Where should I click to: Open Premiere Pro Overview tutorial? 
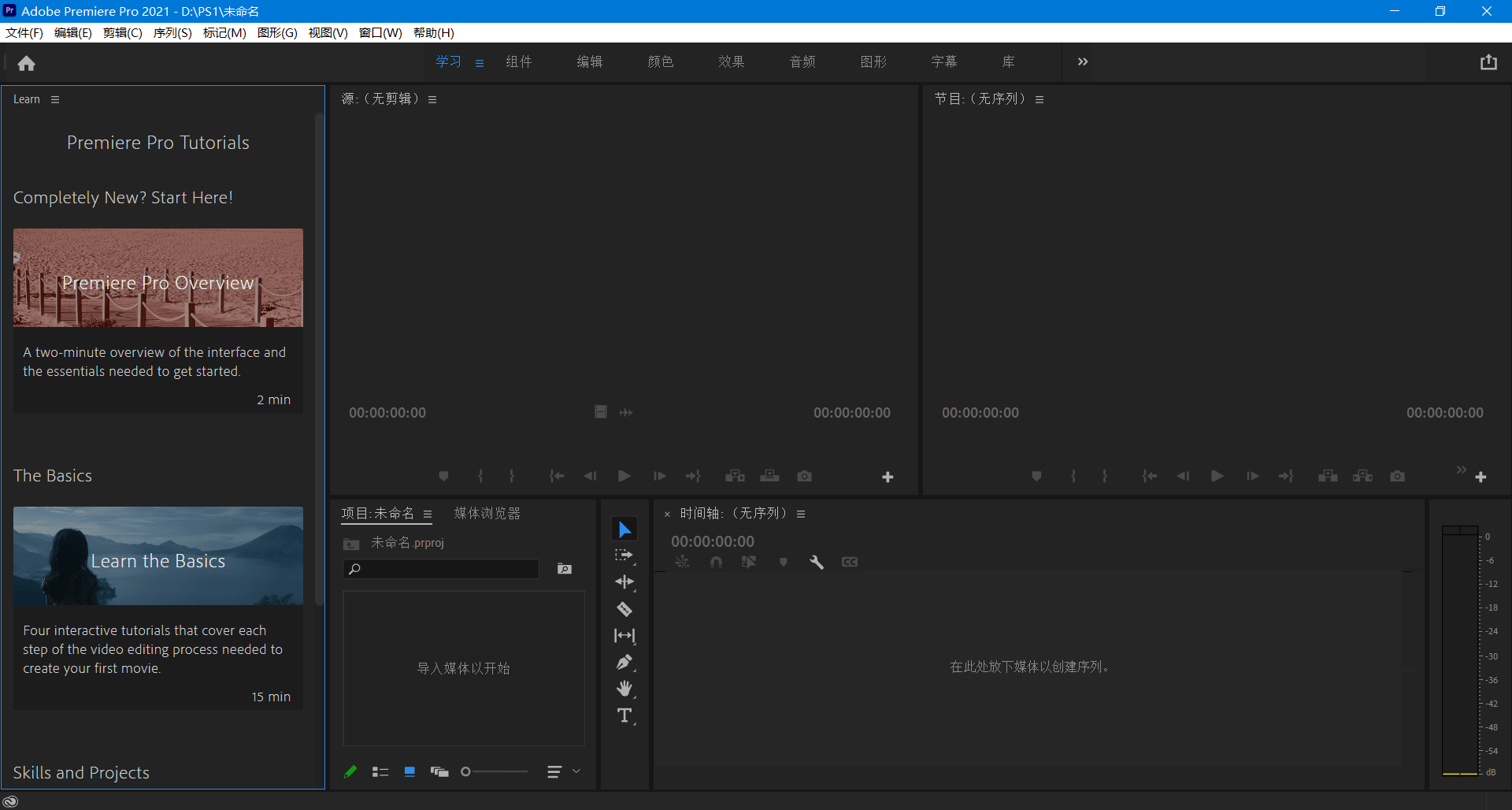pos(158,278)
